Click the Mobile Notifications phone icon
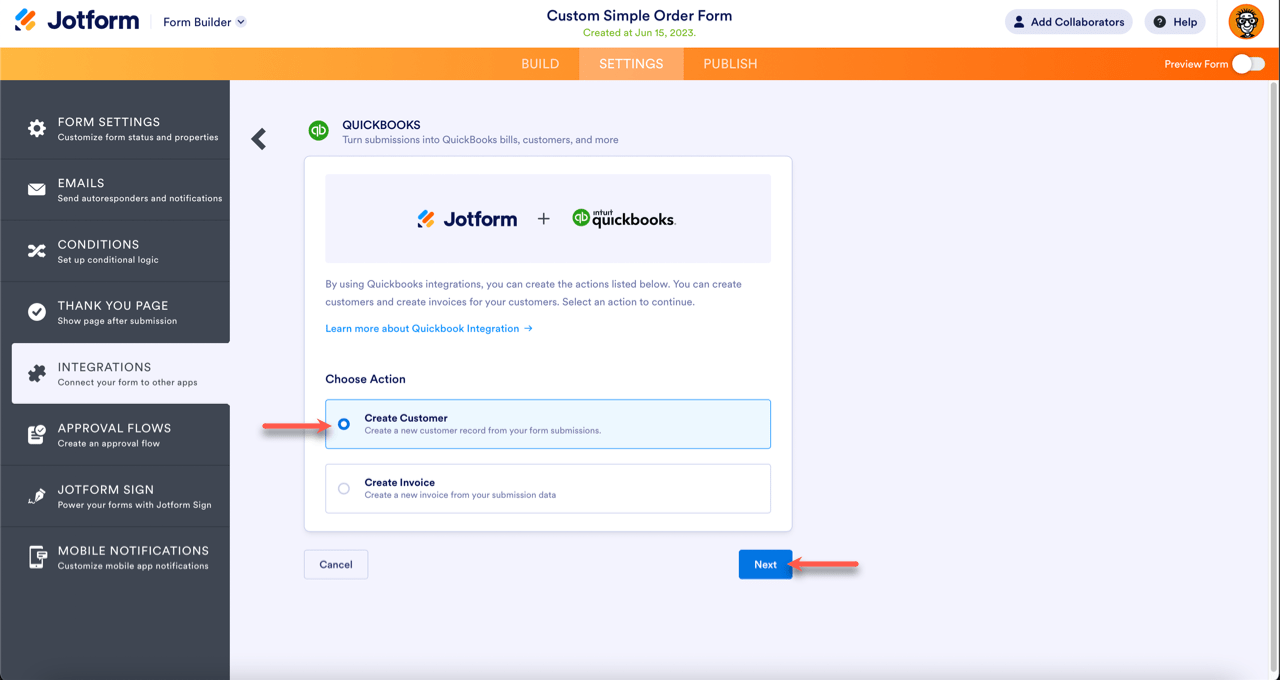 click(x=37, y=557)
